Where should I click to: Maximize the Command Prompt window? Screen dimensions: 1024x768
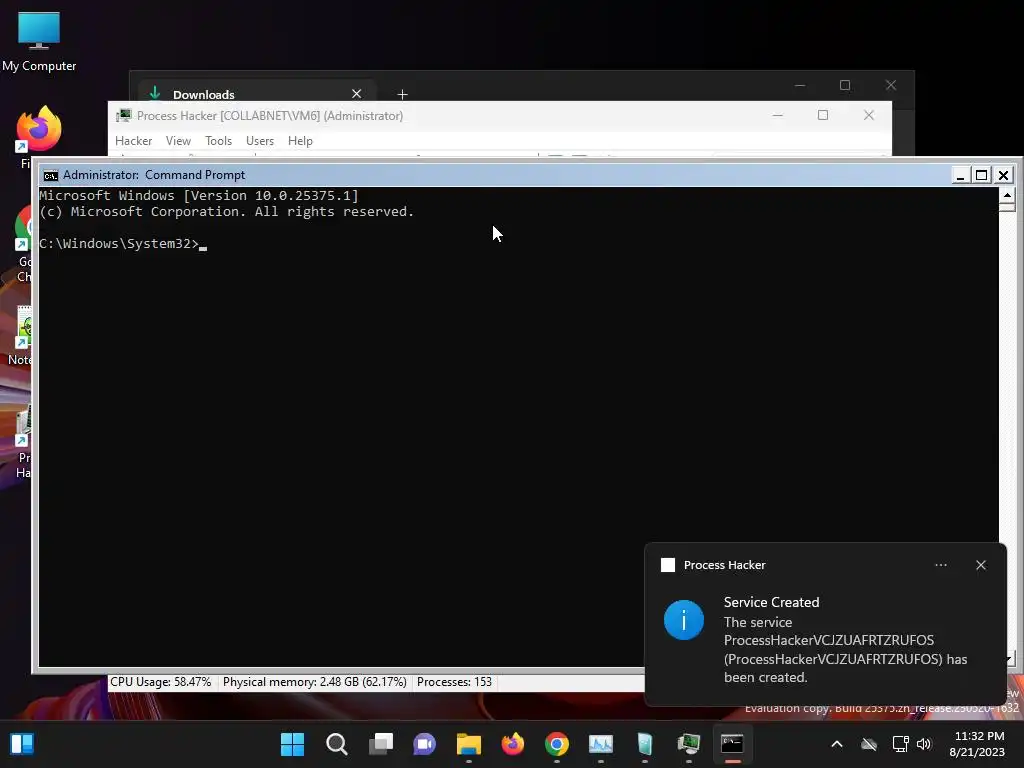tap(982, 175)
